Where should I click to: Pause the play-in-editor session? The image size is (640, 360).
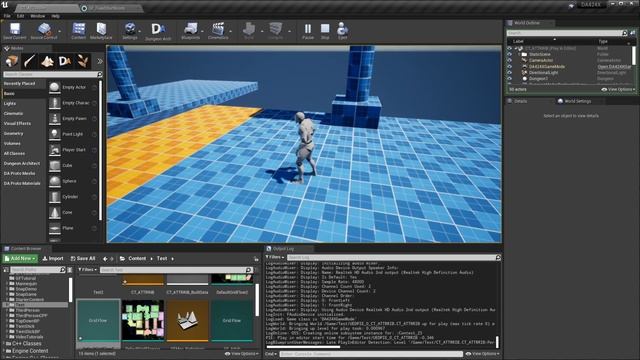pyautogui.click(x=308, y=29)
